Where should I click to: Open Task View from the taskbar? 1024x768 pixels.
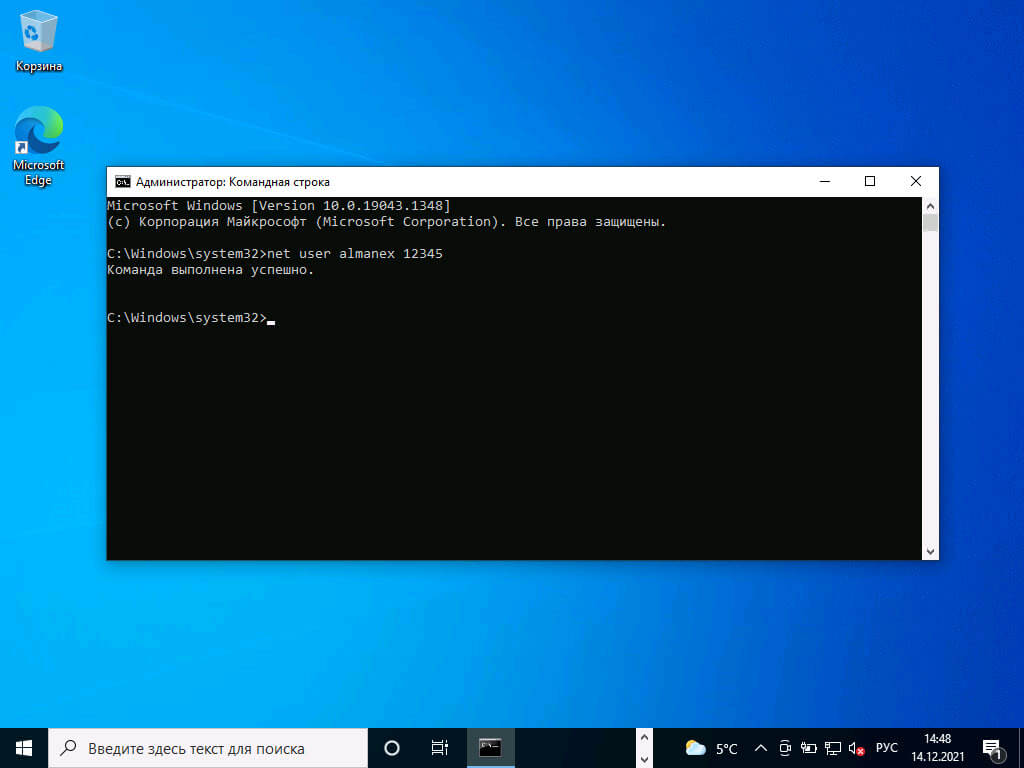(440, 748)
